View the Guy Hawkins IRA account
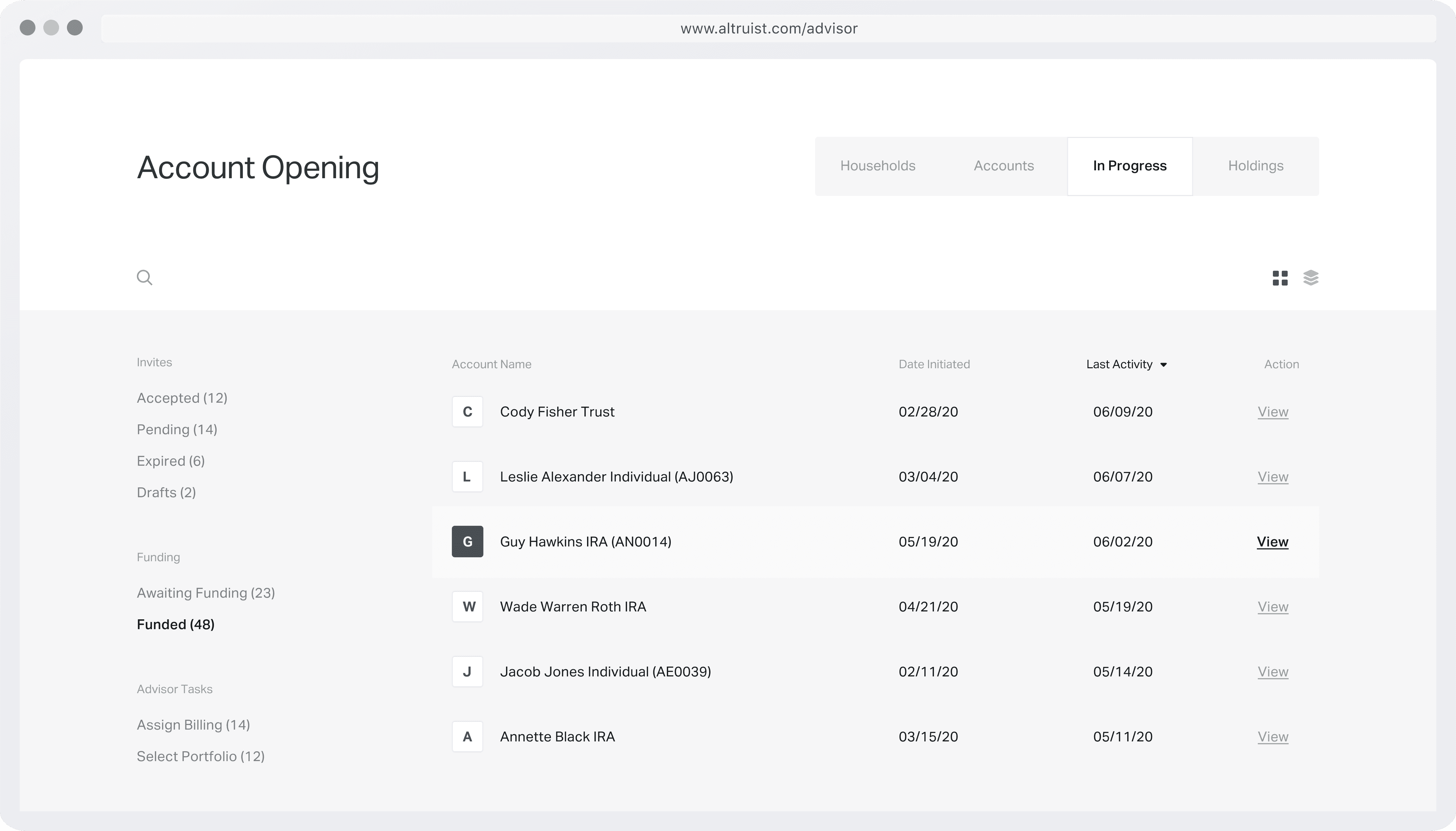 (1272, 542)
